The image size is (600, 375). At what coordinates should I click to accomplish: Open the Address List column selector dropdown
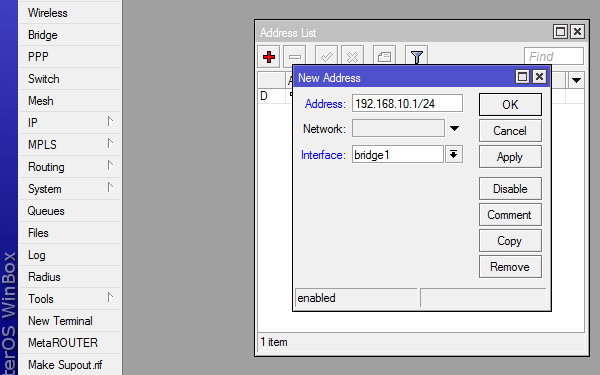pos(576,80)
